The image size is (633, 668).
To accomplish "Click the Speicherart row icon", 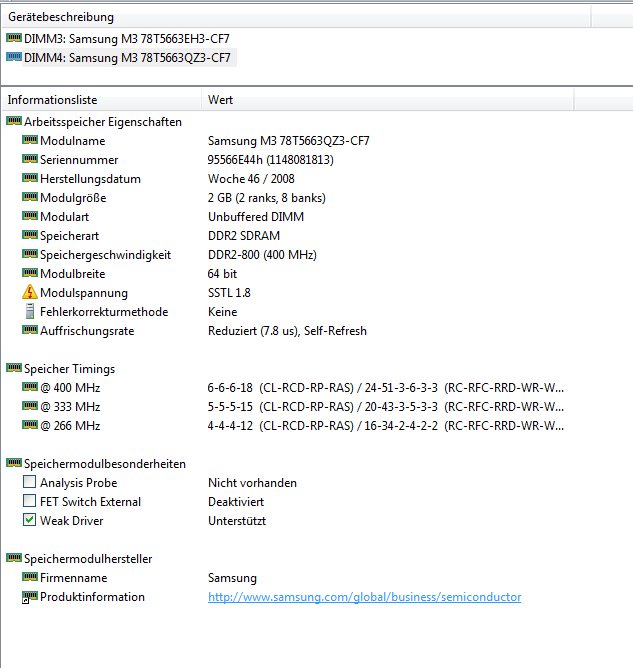I will [30, 235].
